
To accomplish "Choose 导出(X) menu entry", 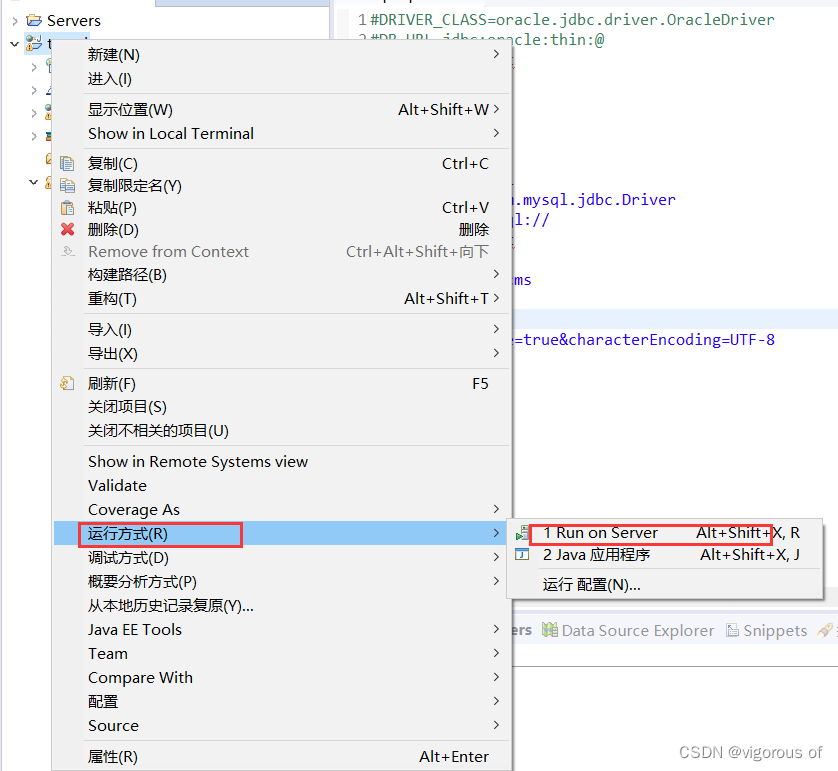I will click(x=282, y=354).
